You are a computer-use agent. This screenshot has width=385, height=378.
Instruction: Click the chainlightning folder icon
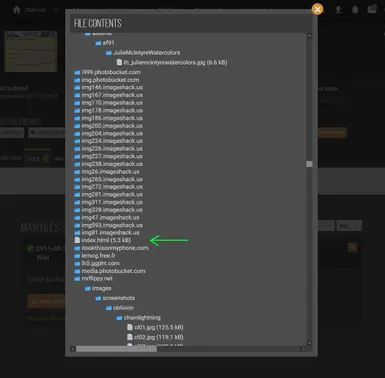(119, 318)
